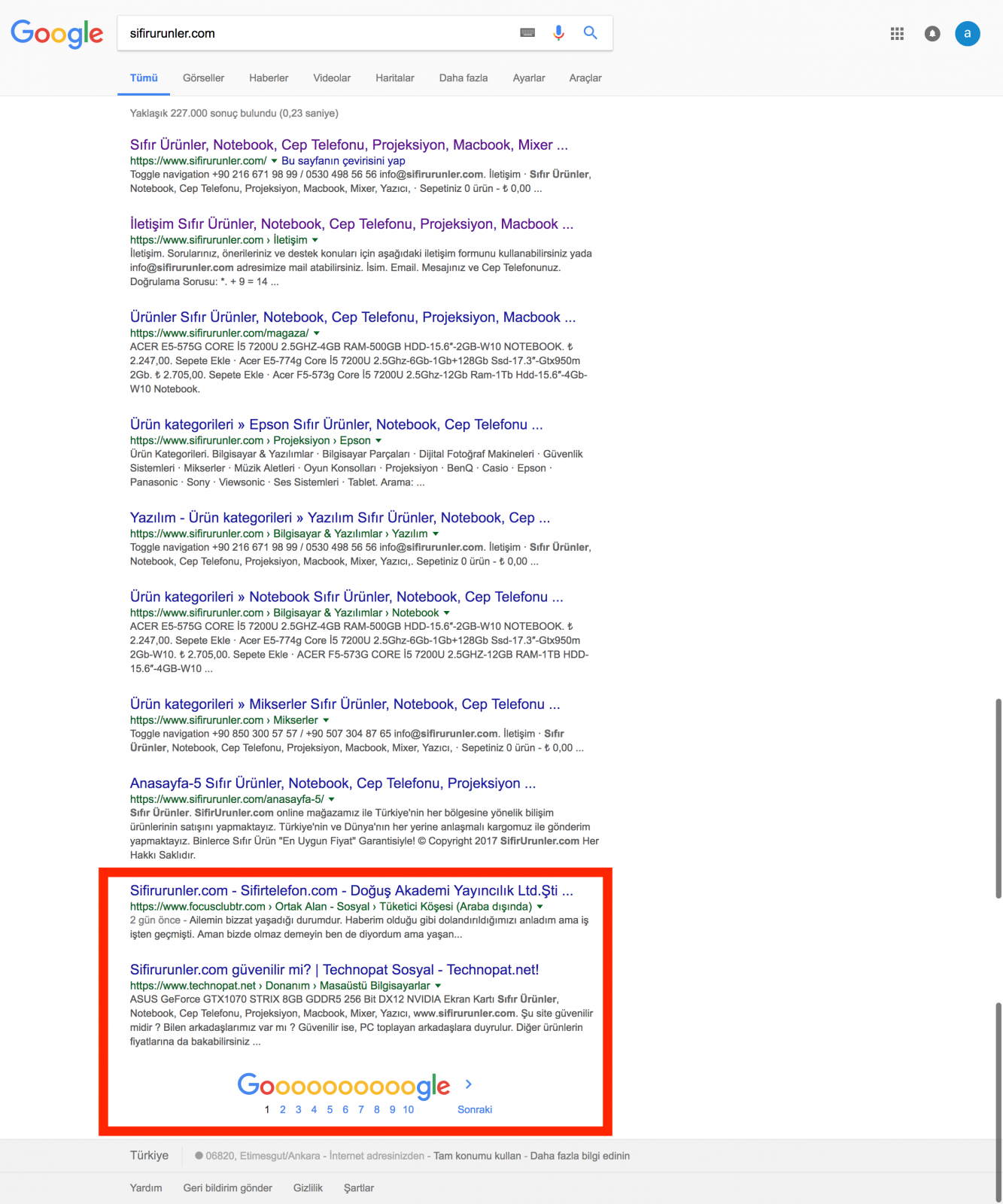Screen dimensions: 1003x1204
Task: Switch to the Görseller tab
Action: tap(203, 78)
